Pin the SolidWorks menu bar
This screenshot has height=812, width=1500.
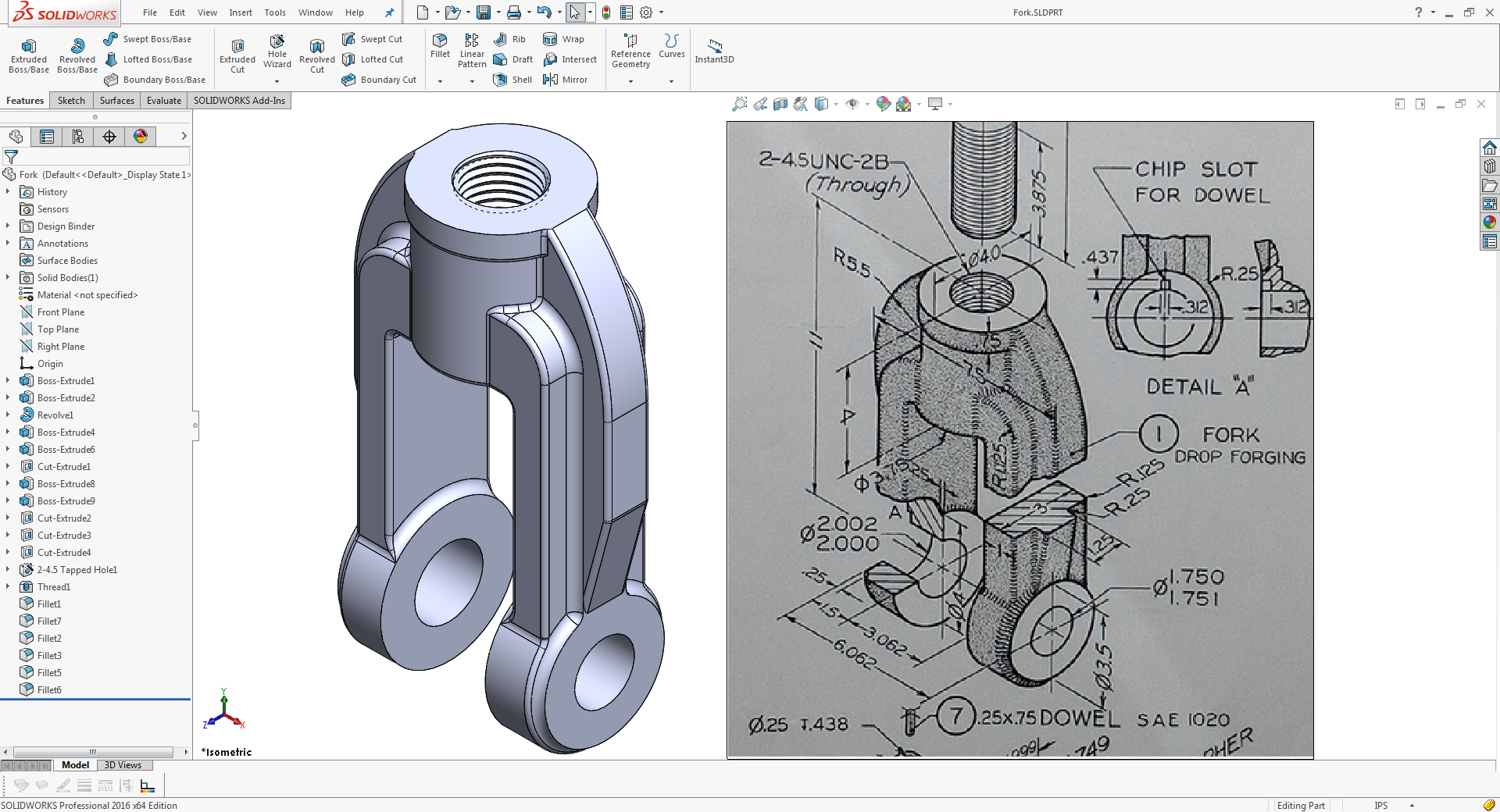click(390, 12)
